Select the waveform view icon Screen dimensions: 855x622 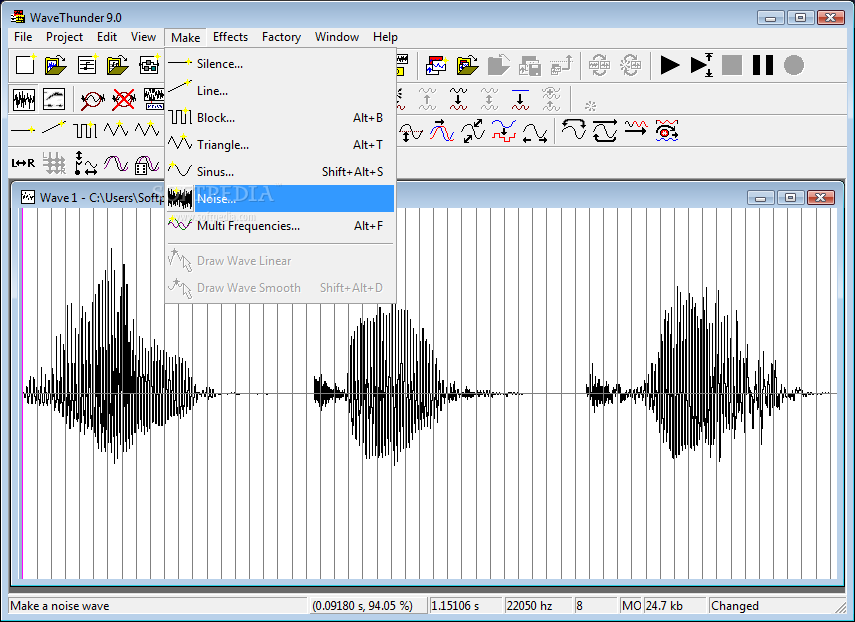point(24,99)
